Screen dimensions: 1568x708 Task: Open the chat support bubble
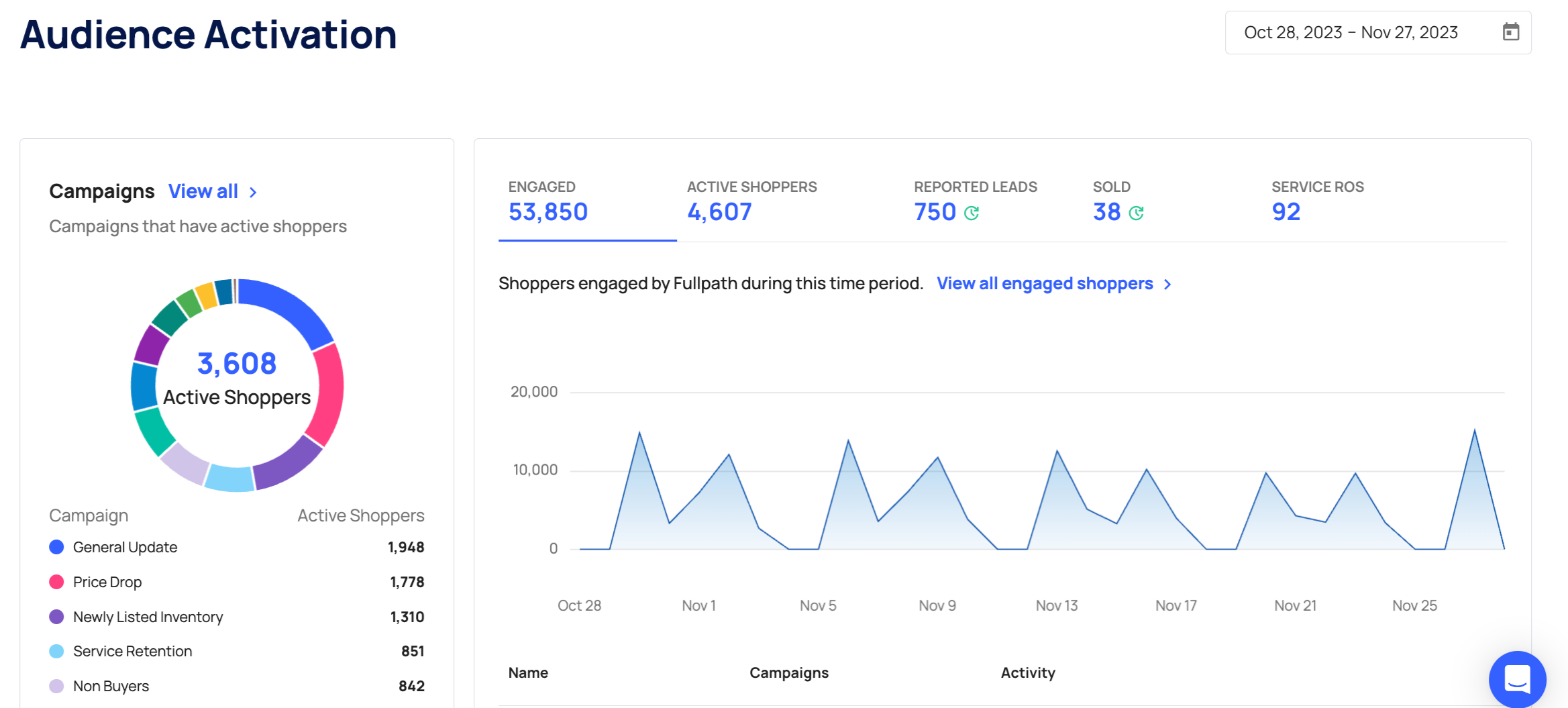pyautogui.click(x=1517, y=678)
